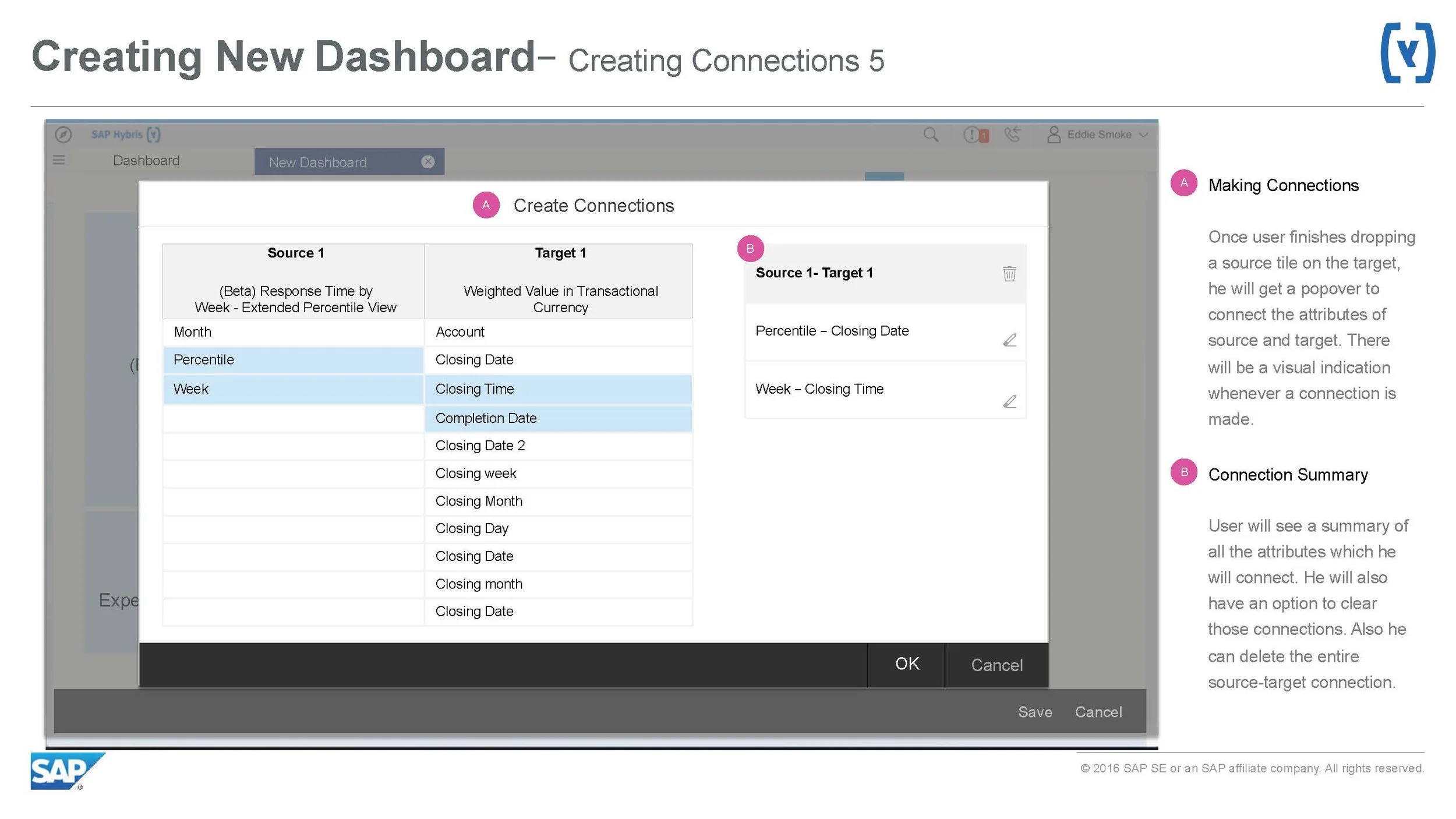Click the user profile icon
The height and width of the screenshot is (819, 1456).
(1054, 135)
